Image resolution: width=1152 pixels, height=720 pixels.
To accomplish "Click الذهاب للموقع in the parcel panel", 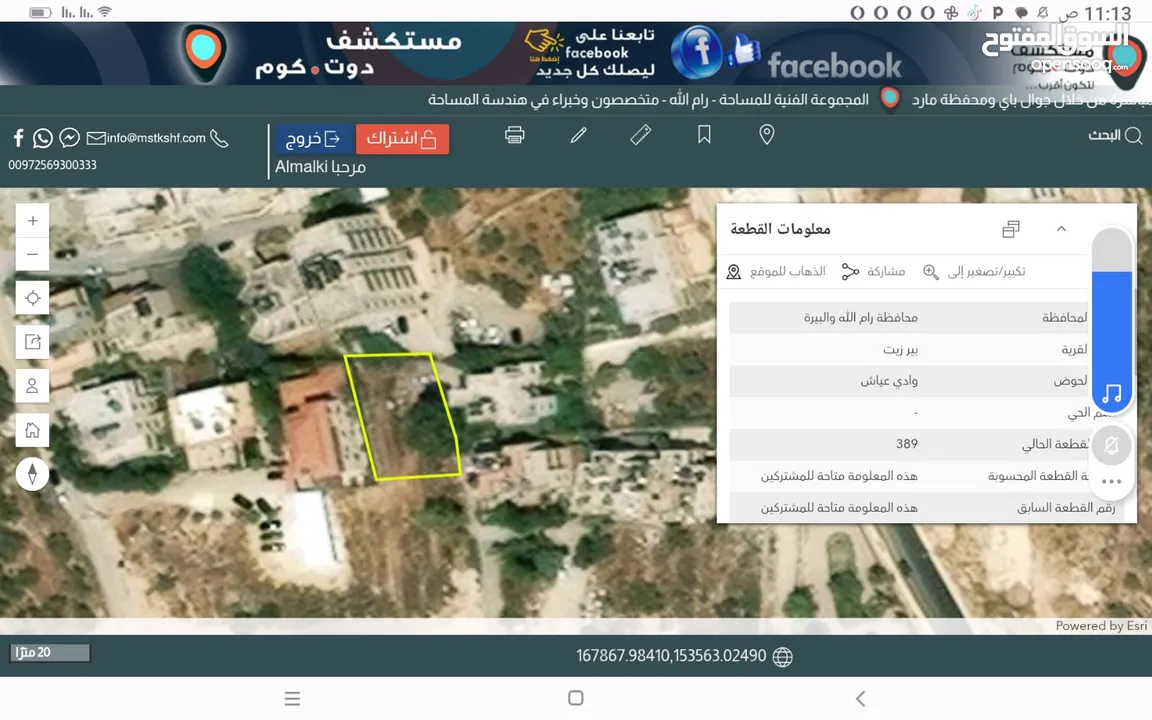I will point(776,271).
